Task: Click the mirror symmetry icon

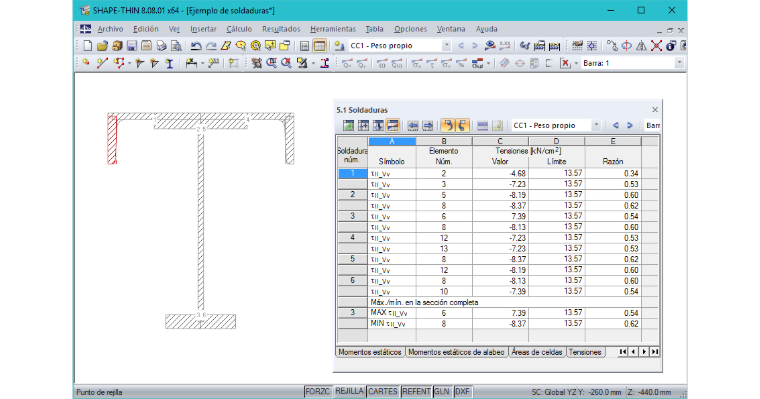Action: 641,46
